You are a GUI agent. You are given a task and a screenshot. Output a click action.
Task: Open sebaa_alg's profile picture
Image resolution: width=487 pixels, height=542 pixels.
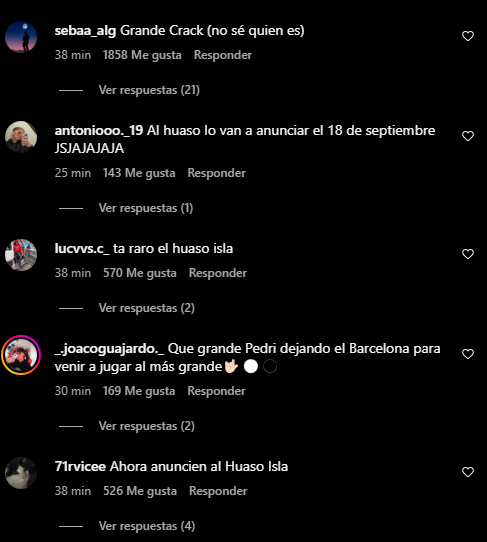click(21, 37)
